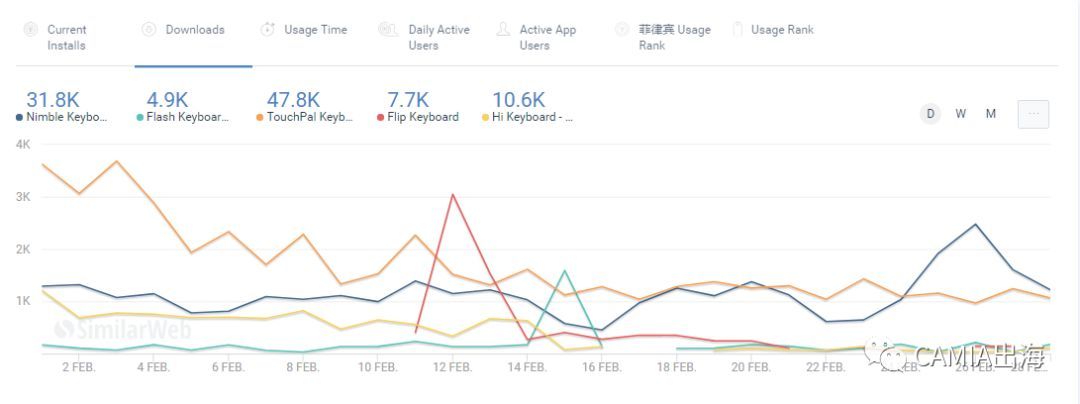Switch to Daily Active Users tab
The image size is (1080, 404).
tap(438, 38)
